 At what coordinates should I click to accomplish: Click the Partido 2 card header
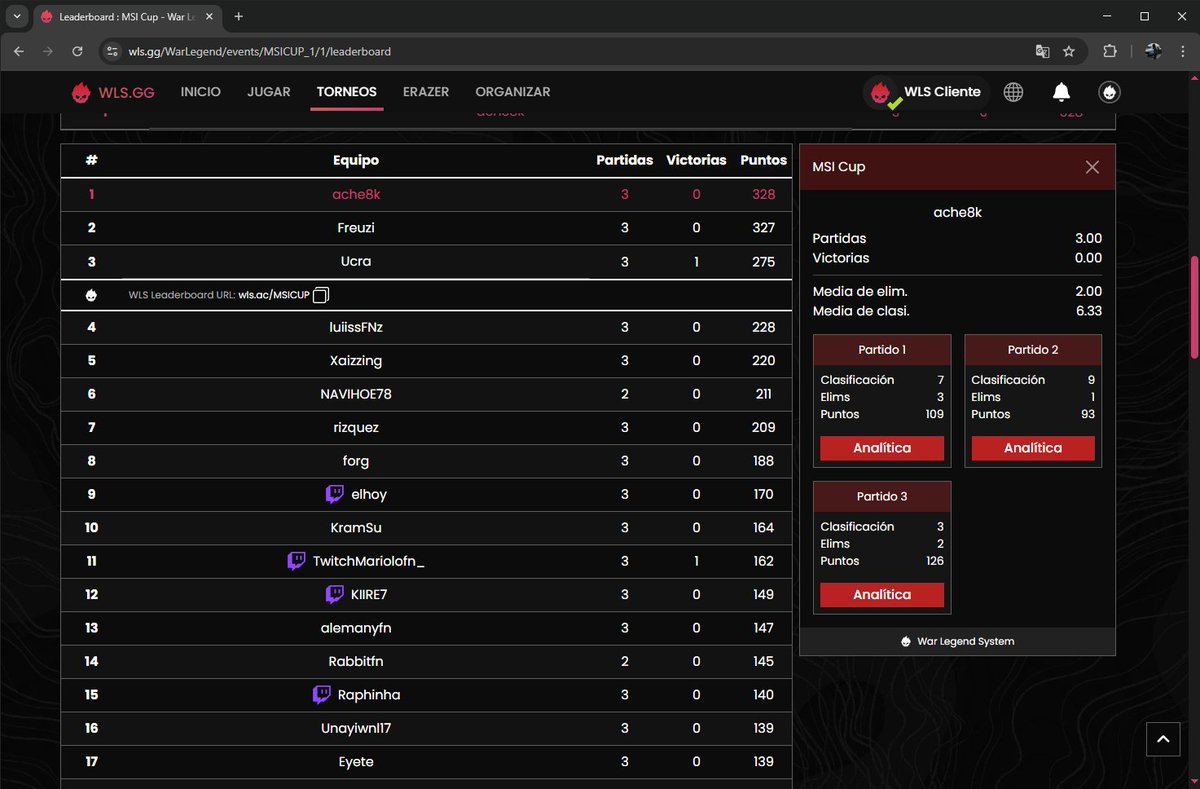[x=1033, y=350]
